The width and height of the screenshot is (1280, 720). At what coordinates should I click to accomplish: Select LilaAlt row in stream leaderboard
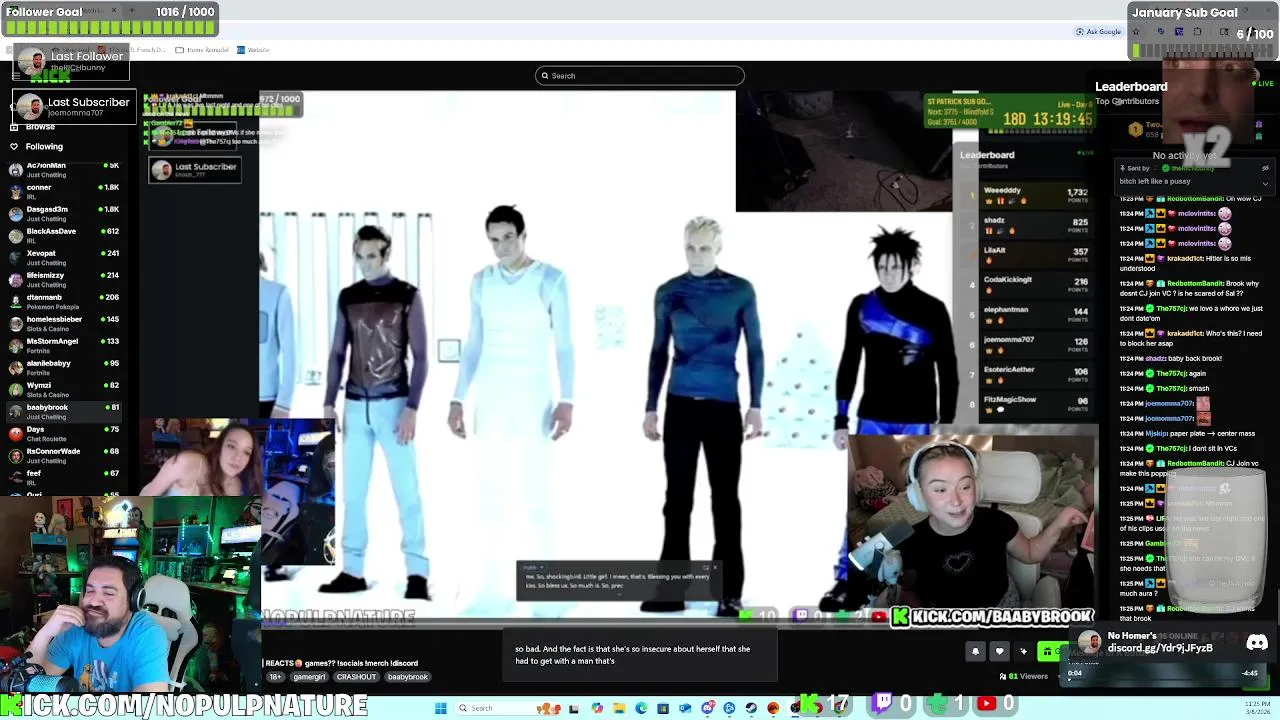click(1028, 255)
